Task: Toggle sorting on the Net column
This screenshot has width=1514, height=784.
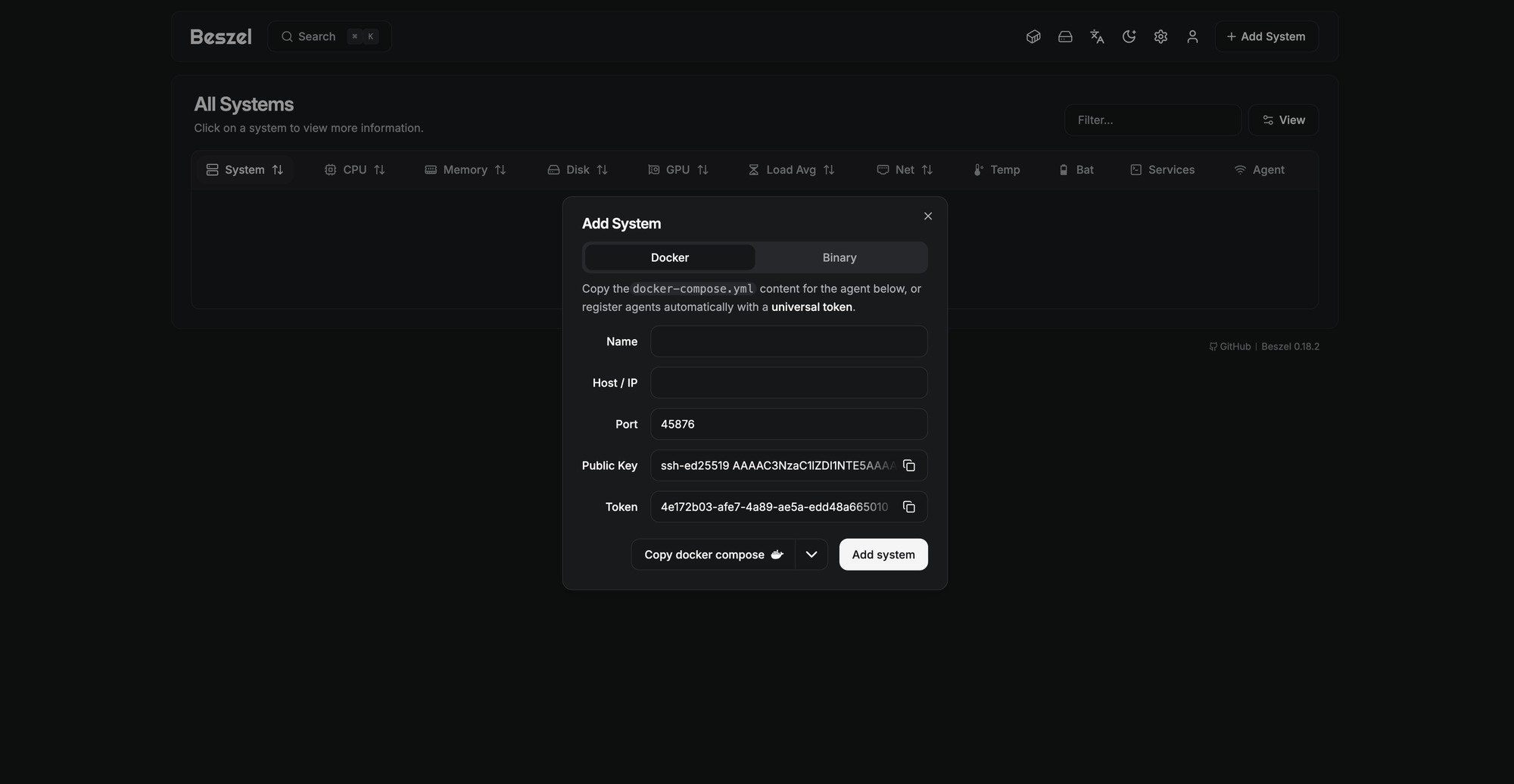Action: [x=905, y=170]
